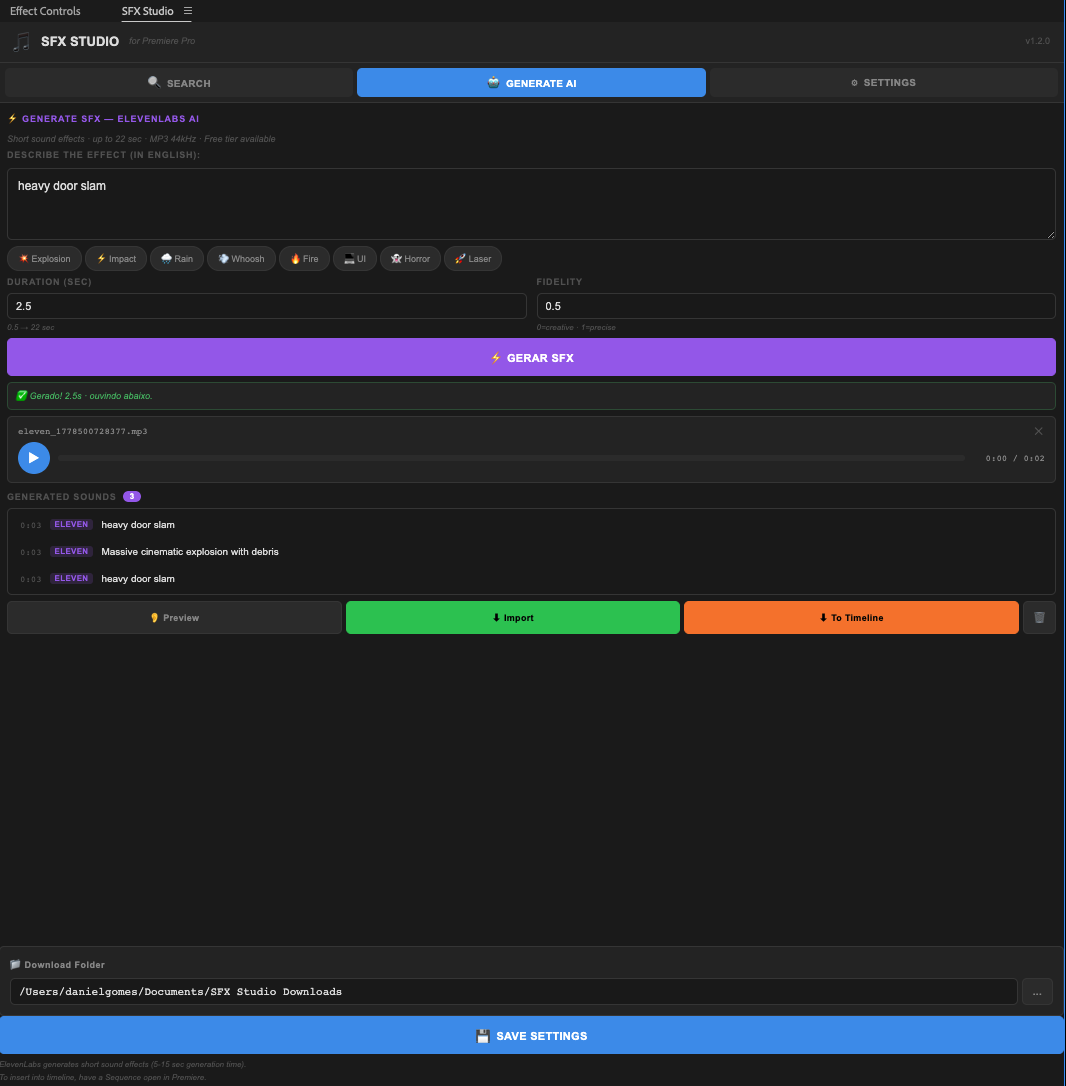Viewport: 1066px width, 1086px height.
Task: Click the Gerar SFX button
Action: click(x=531, y=357)
